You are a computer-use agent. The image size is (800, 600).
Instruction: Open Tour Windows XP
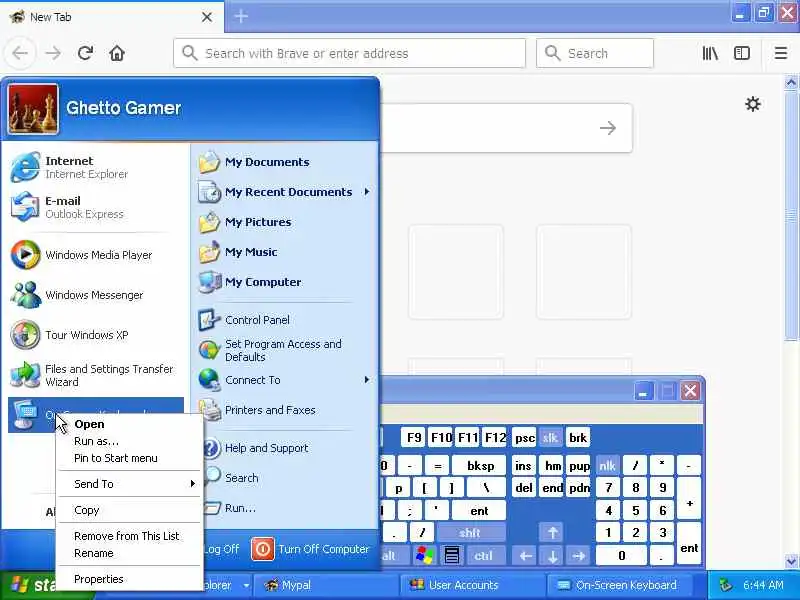tap(95, 335)
